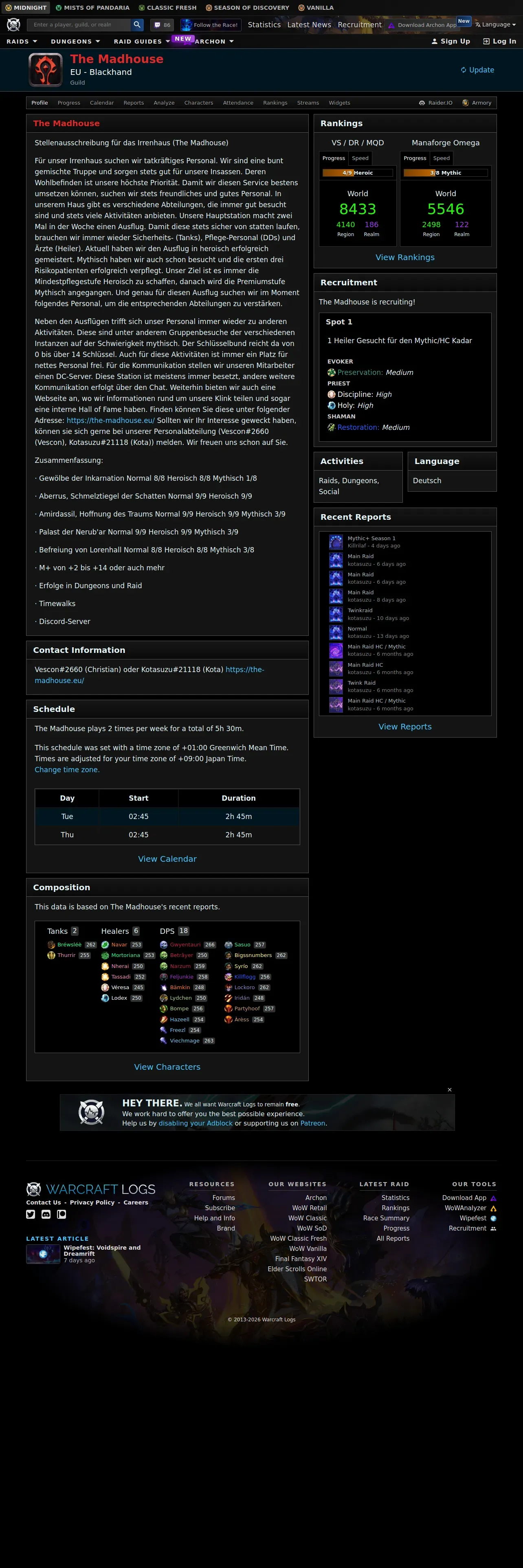Switch to the Midnight game version tab
The height and width of the screenshot is (1568, 523).
(x=26, y=7)
